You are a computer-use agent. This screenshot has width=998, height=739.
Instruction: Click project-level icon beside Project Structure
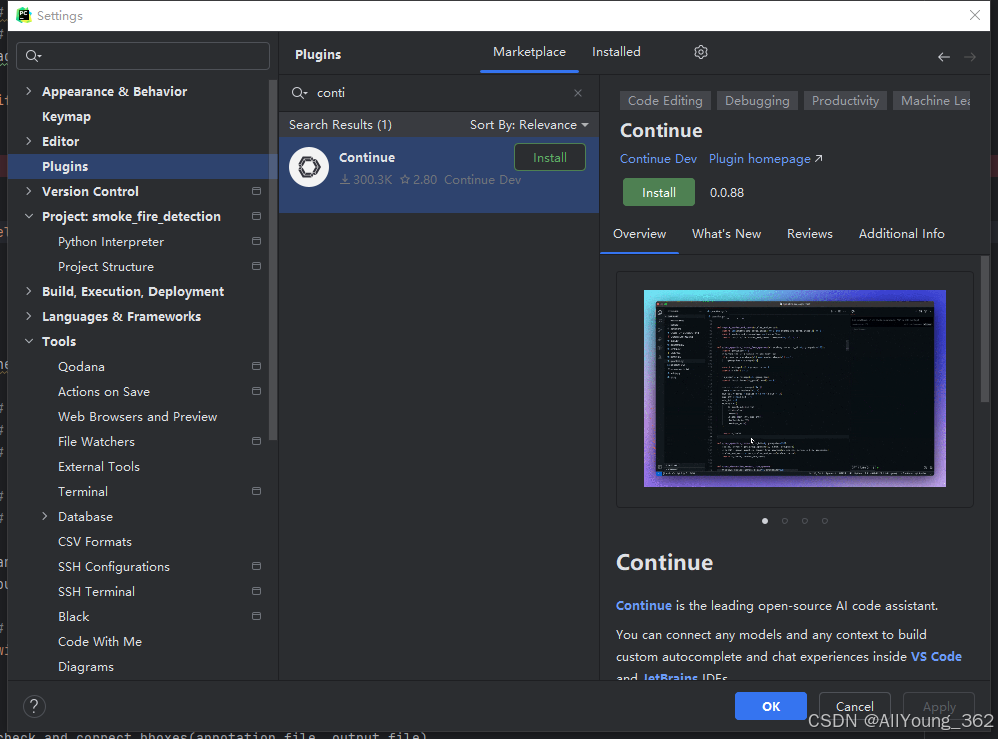(x=257, y=266)
